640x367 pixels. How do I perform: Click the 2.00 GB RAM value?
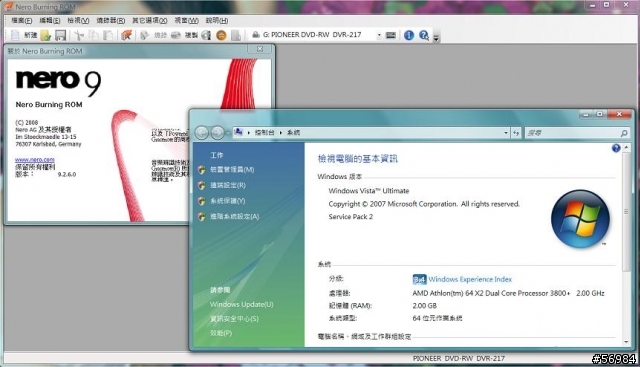point(424,306)
